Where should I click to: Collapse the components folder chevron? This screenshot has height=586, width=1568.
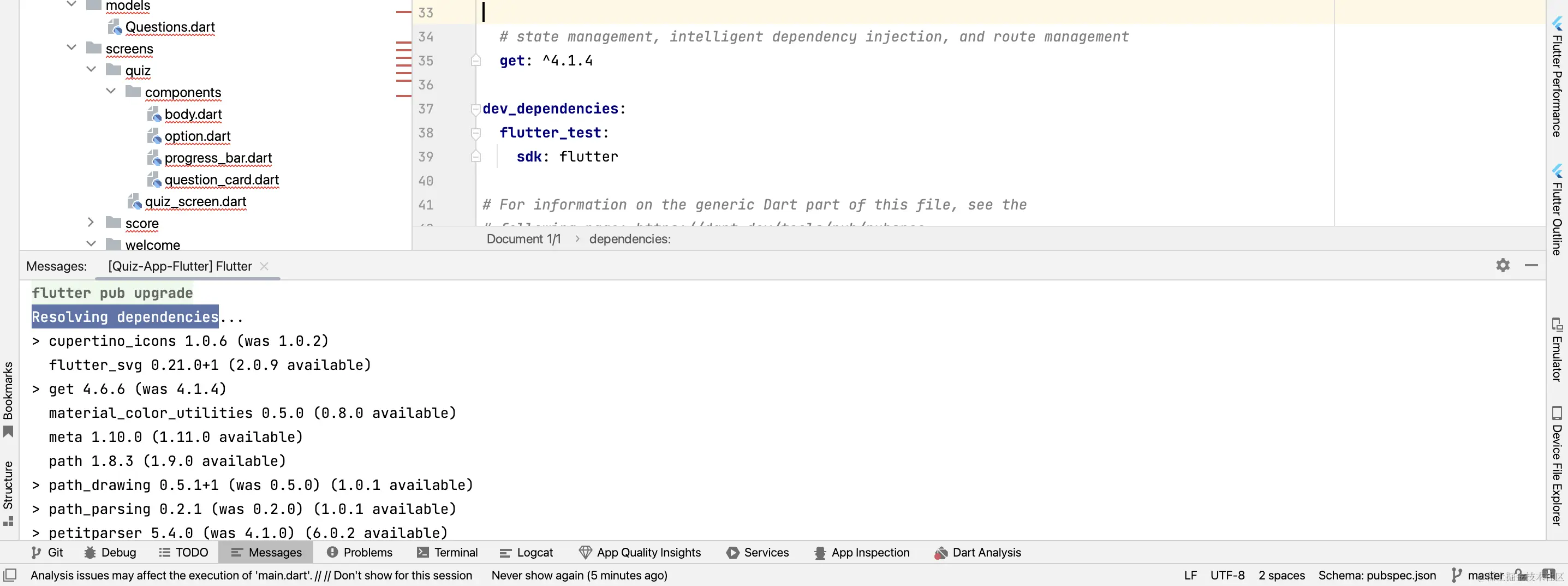[x=111, y=91]
